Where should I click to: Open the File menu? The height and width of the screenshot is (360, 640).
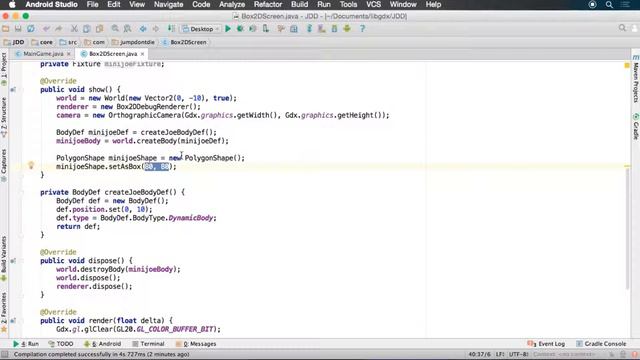[x=92, y=4]
